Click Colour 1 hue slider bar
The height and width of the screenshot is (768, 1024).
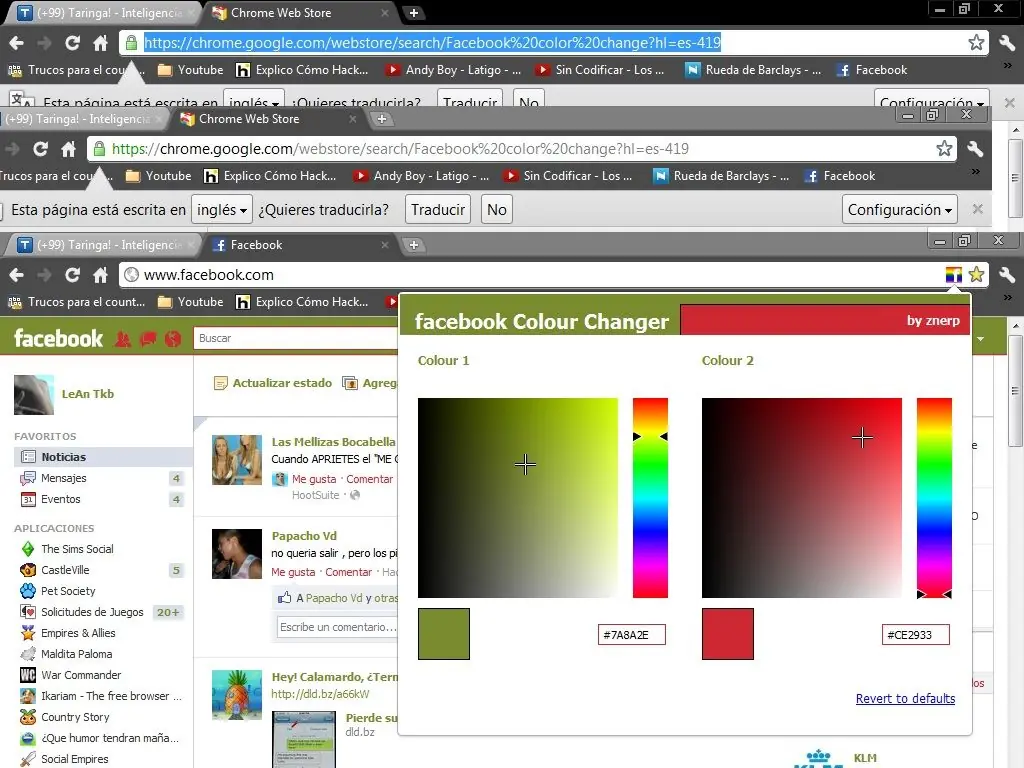pos(650,498)
